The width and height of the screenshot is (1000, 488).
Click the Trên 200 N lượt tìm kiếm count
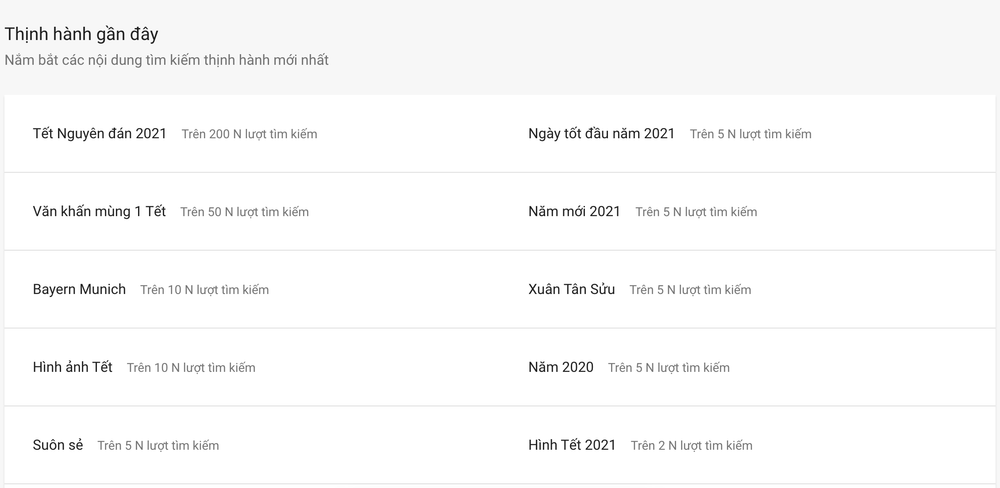(x=249, y=134)
